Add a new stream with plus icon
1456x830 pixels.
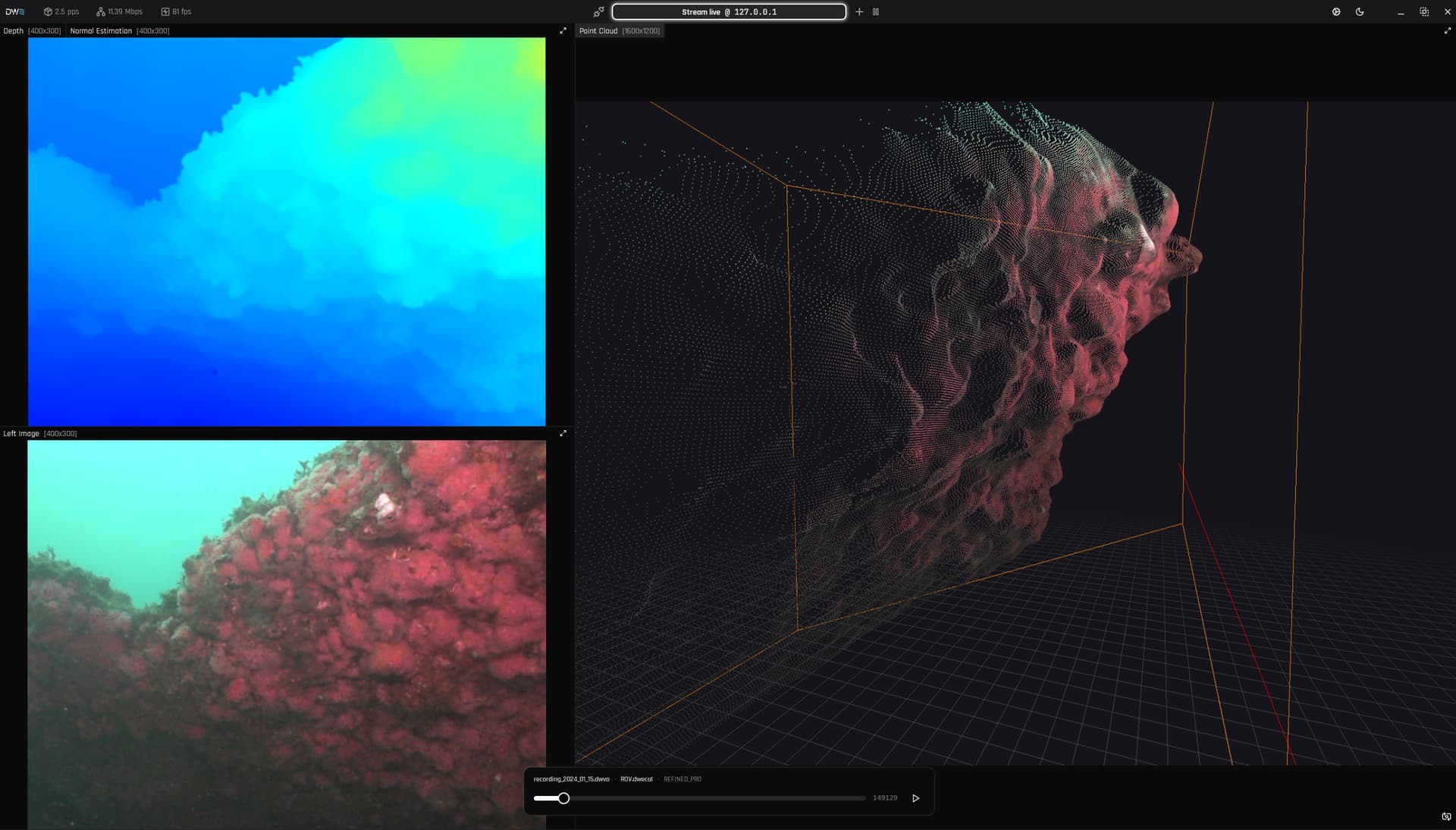point(859,11)
